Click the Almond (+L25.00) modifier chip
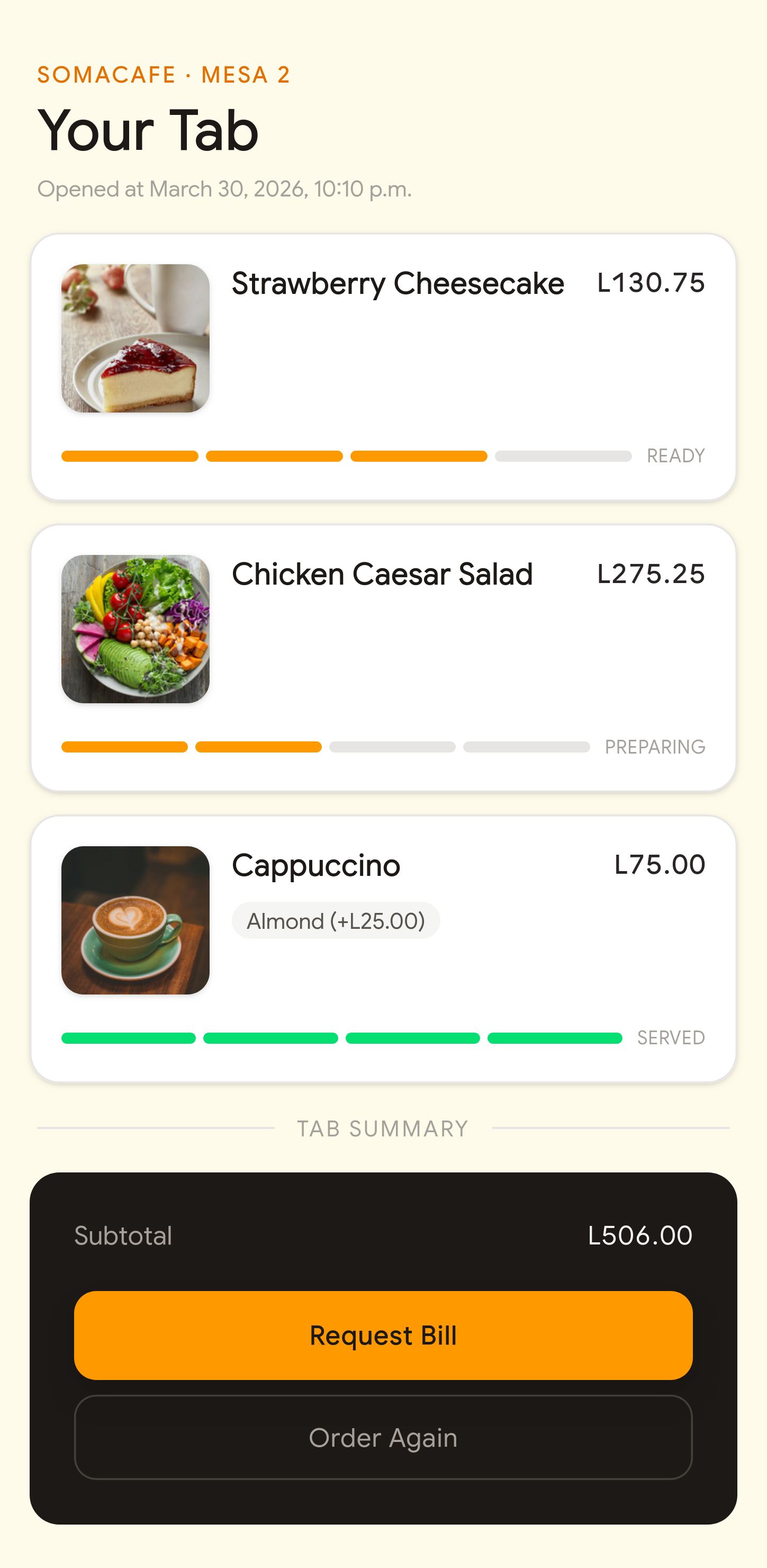The height and width of the screenshot is (1568, 767). click(x=336, y=920)
